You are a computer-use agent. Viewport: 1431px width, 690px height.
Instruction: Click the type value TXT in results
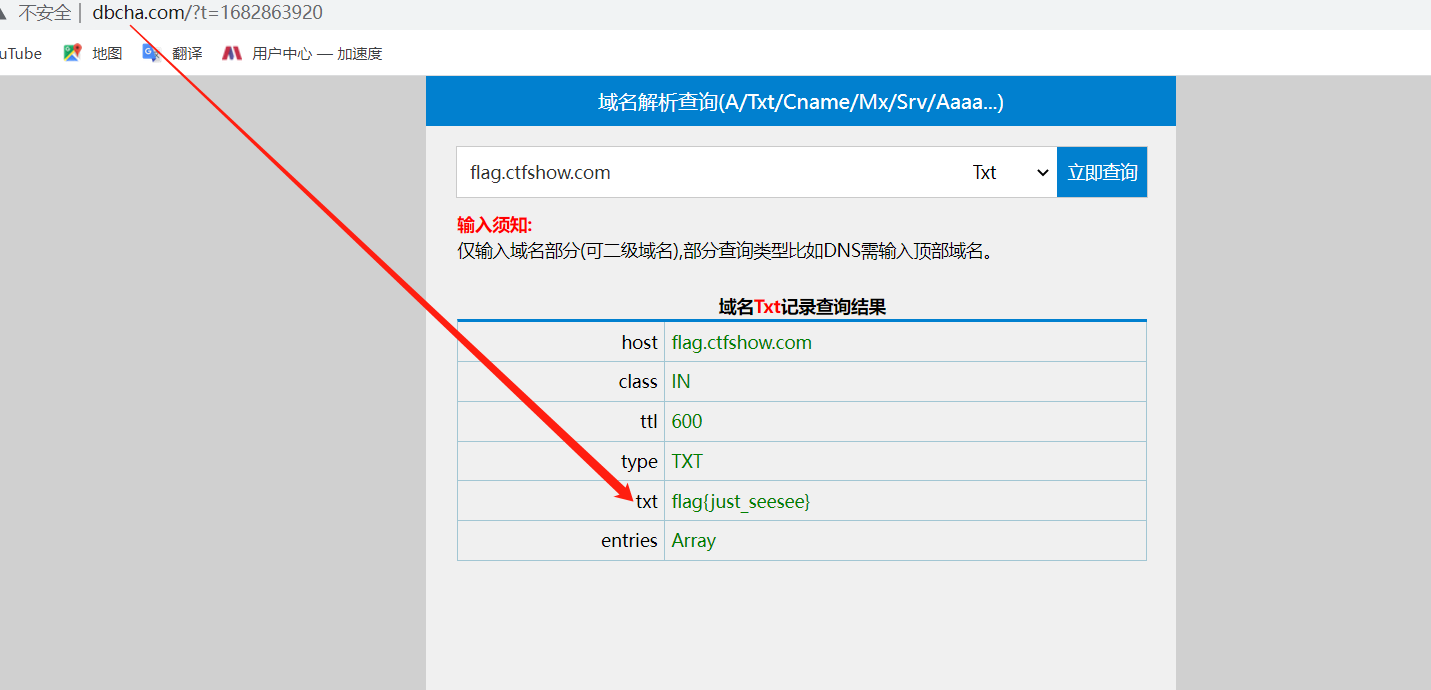[x=687, y=461]
